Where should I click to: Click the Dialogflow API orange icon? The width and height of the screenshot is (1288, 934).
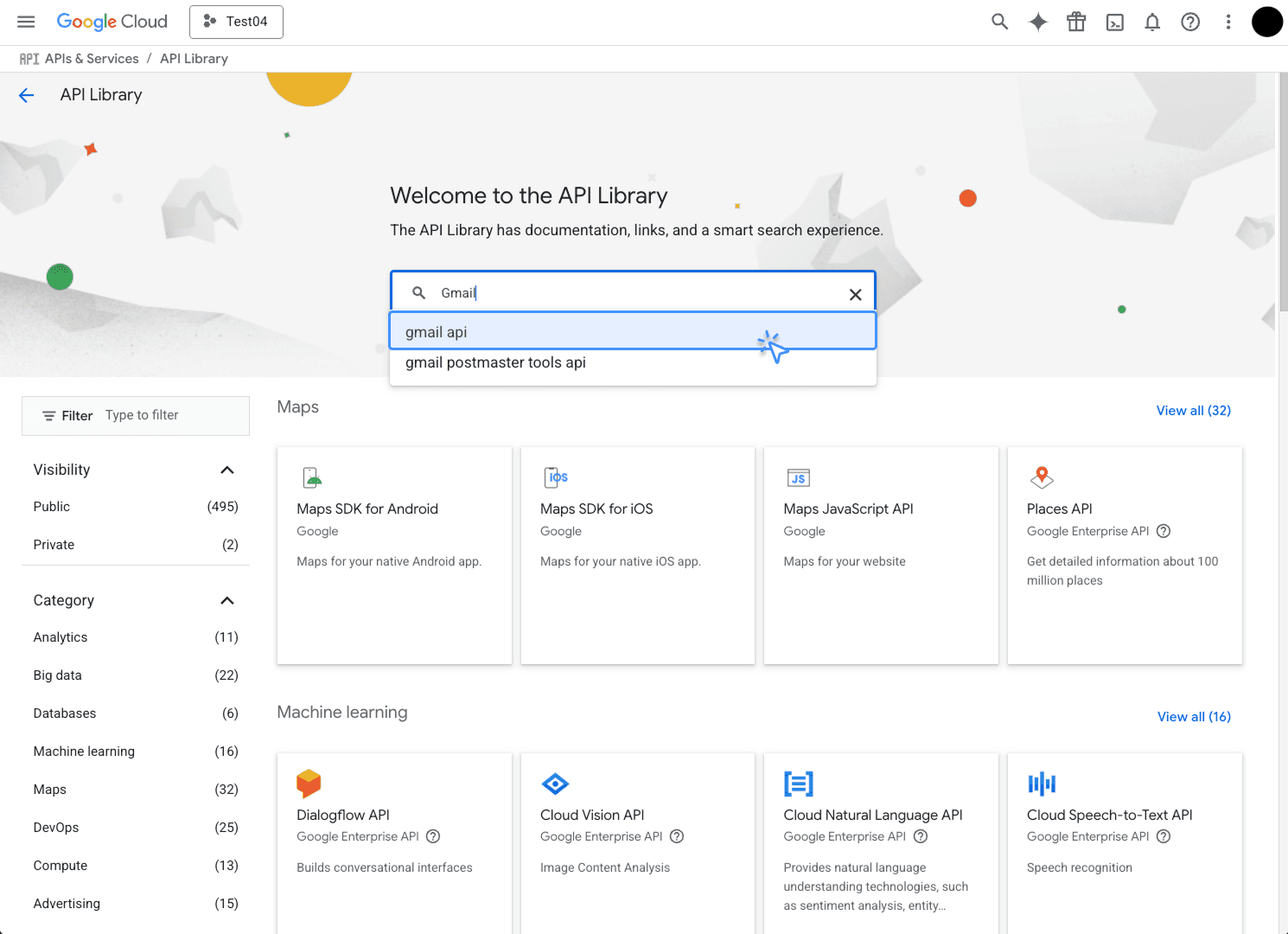click(x=309, y=784)
